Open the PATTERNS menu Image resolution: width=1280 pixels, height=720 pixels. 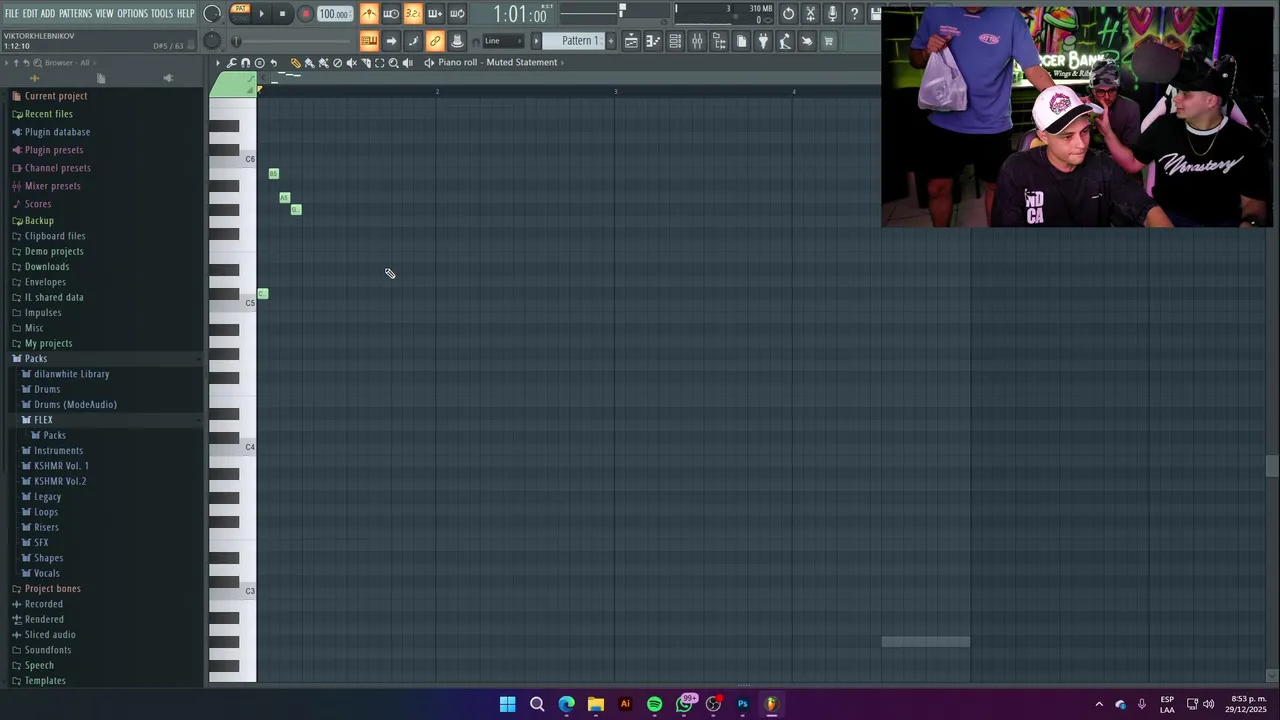pos(75,14)
